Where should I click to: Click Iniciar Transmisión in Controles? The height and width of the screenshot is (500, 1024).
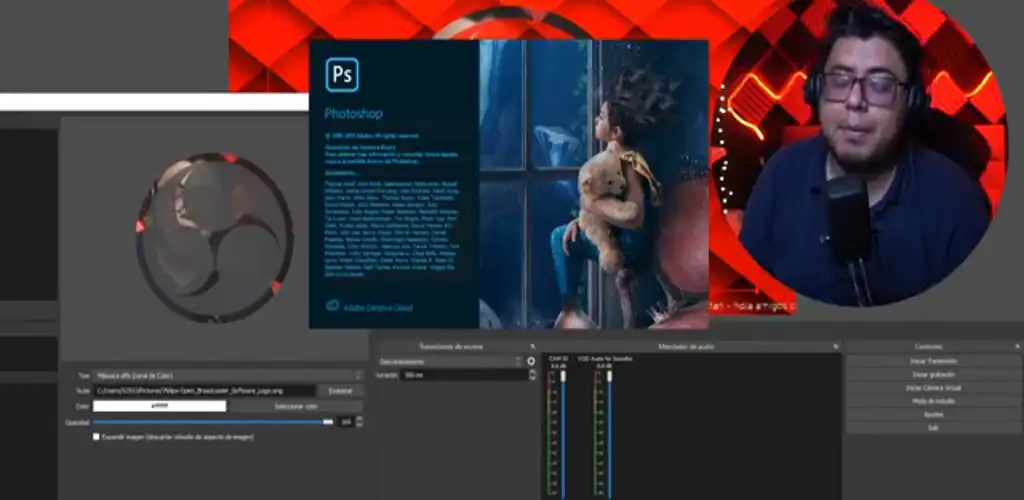click(934, 361)
